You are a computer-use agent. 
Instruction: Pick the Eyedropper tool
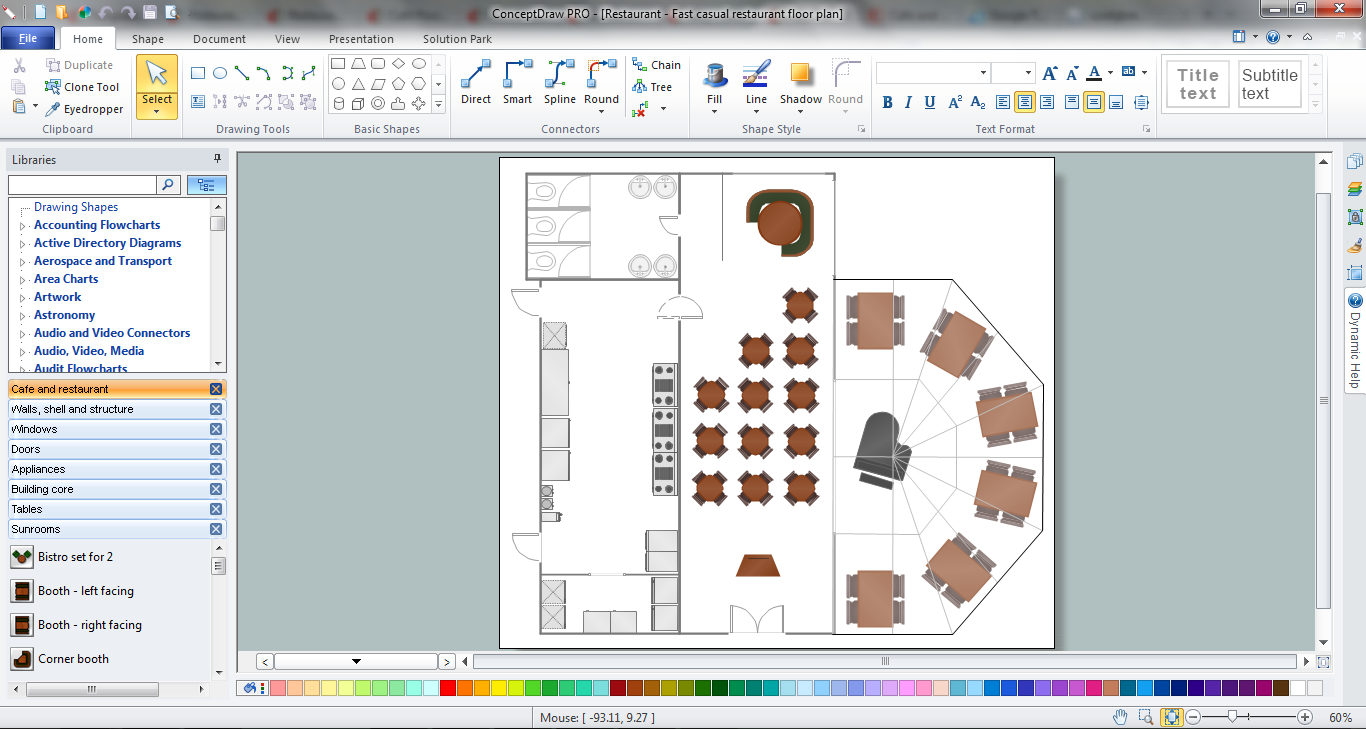84,109
